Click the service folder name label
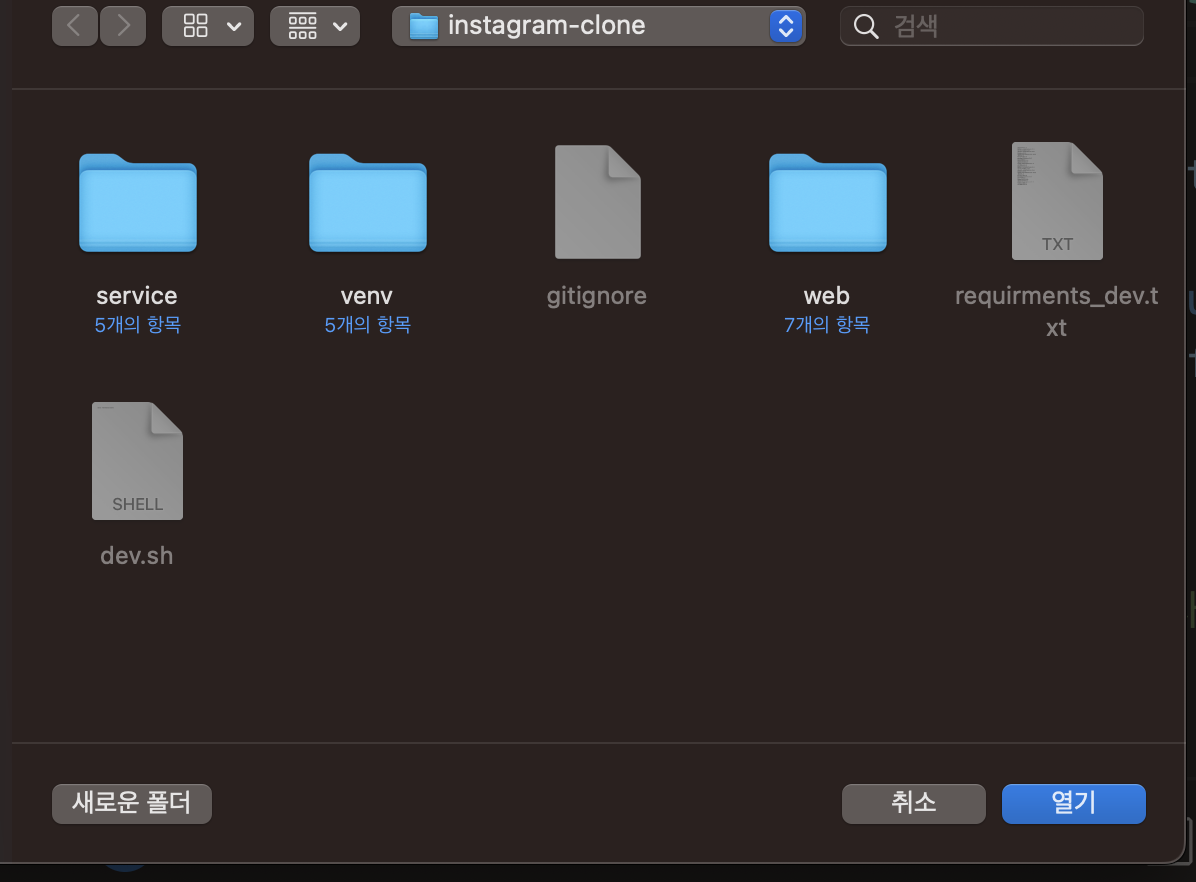Viewport: 1196px width, 882px height. (x=137, y=296)
